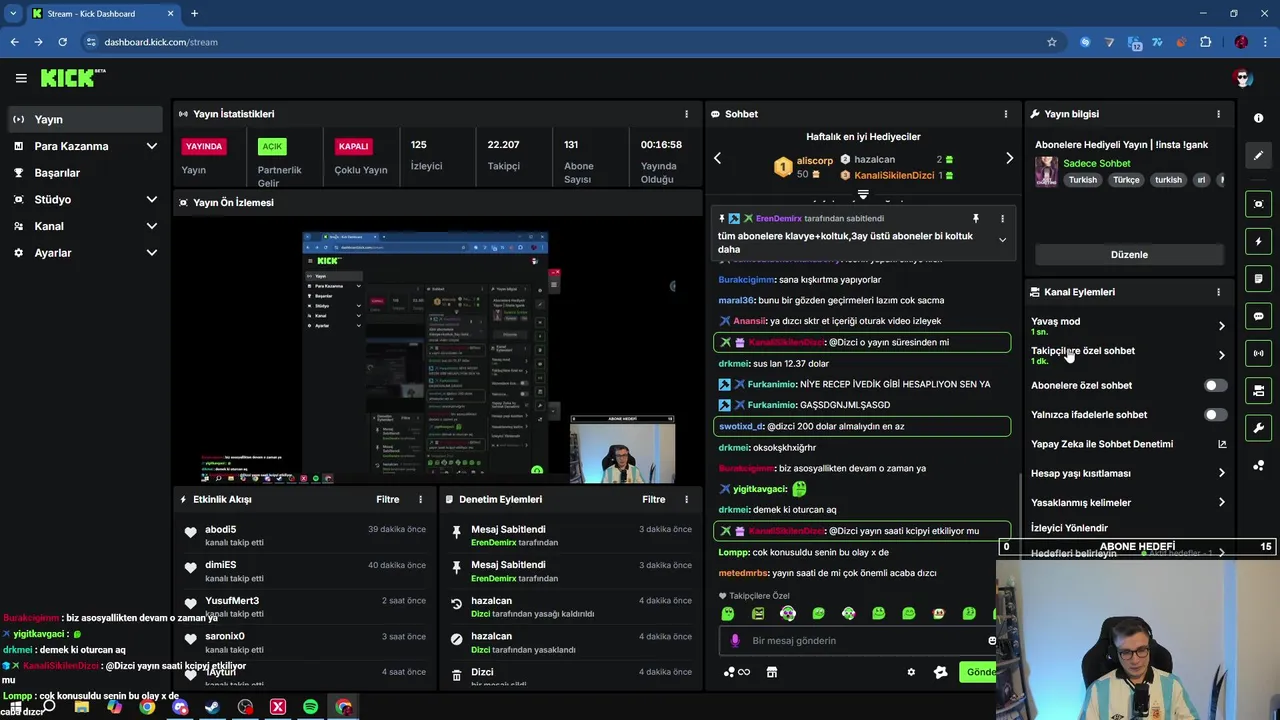Open Yapay Zeka ile Sohbet Denetimi link
The image size is (1280, 720).
(1128, 444)
